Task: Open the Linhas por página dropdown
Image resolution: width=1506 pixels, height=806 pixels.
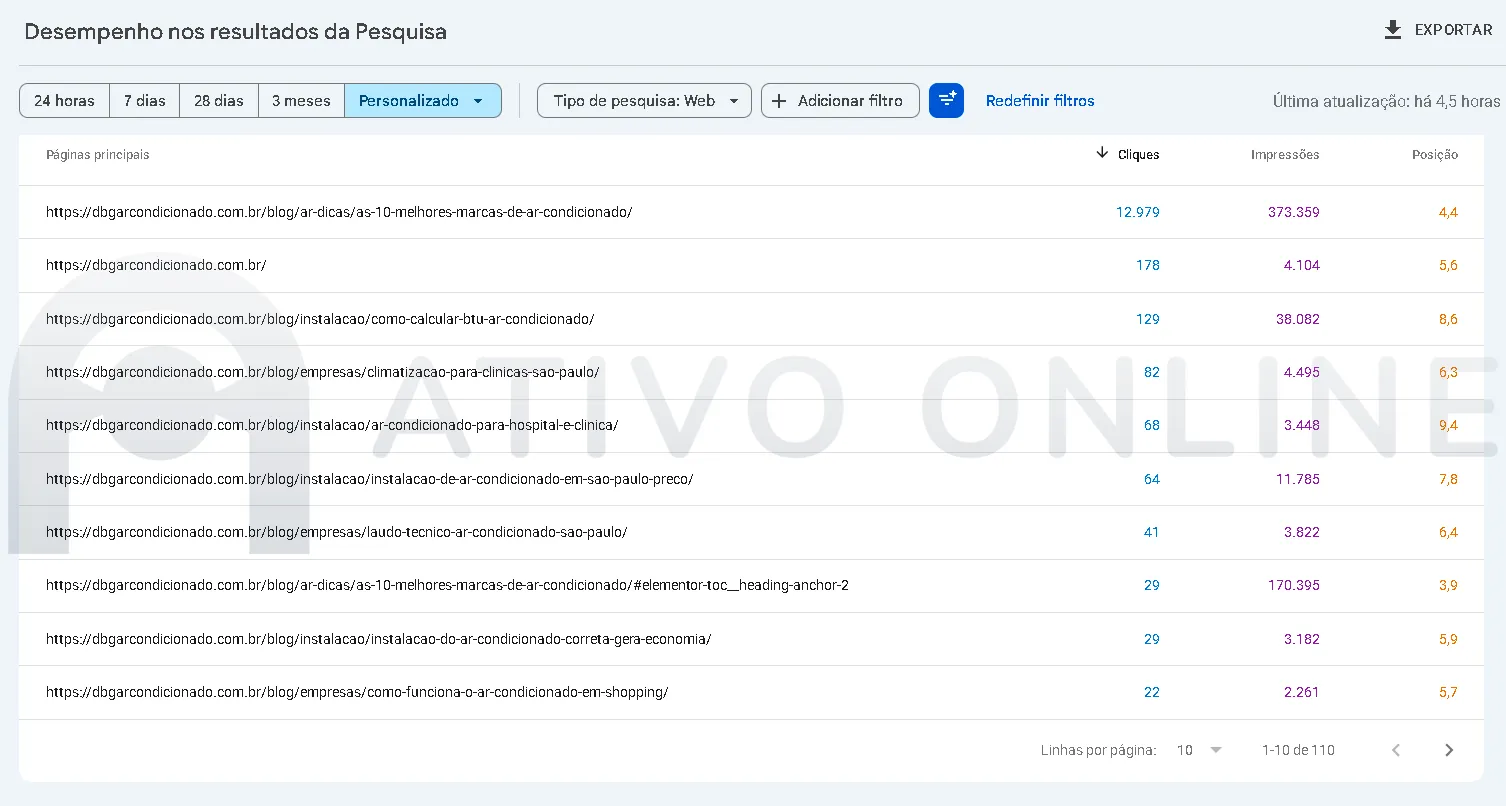Action: click(x=1200, y=750)
